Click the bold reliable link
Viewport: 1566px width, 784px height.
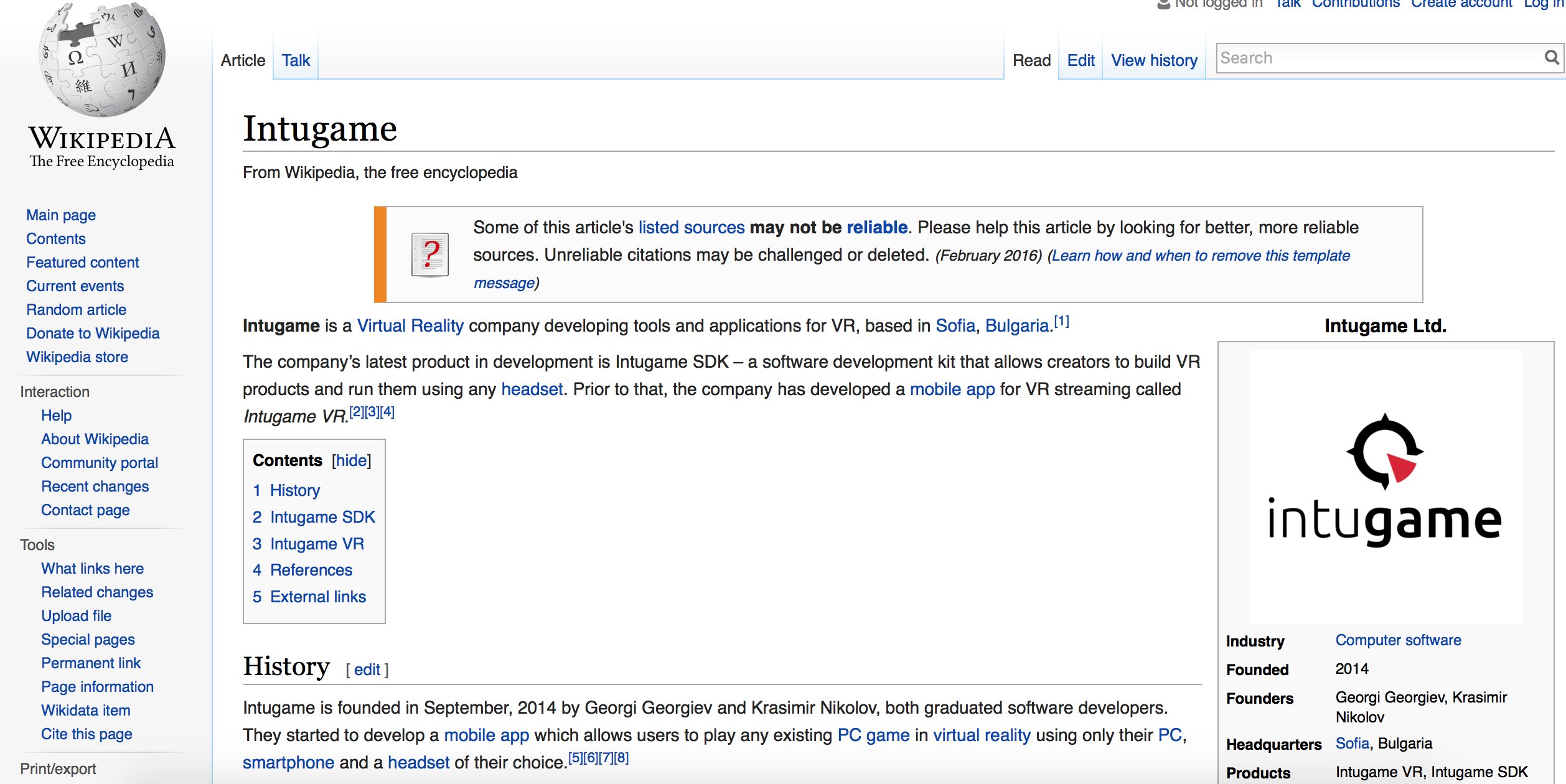877,228
